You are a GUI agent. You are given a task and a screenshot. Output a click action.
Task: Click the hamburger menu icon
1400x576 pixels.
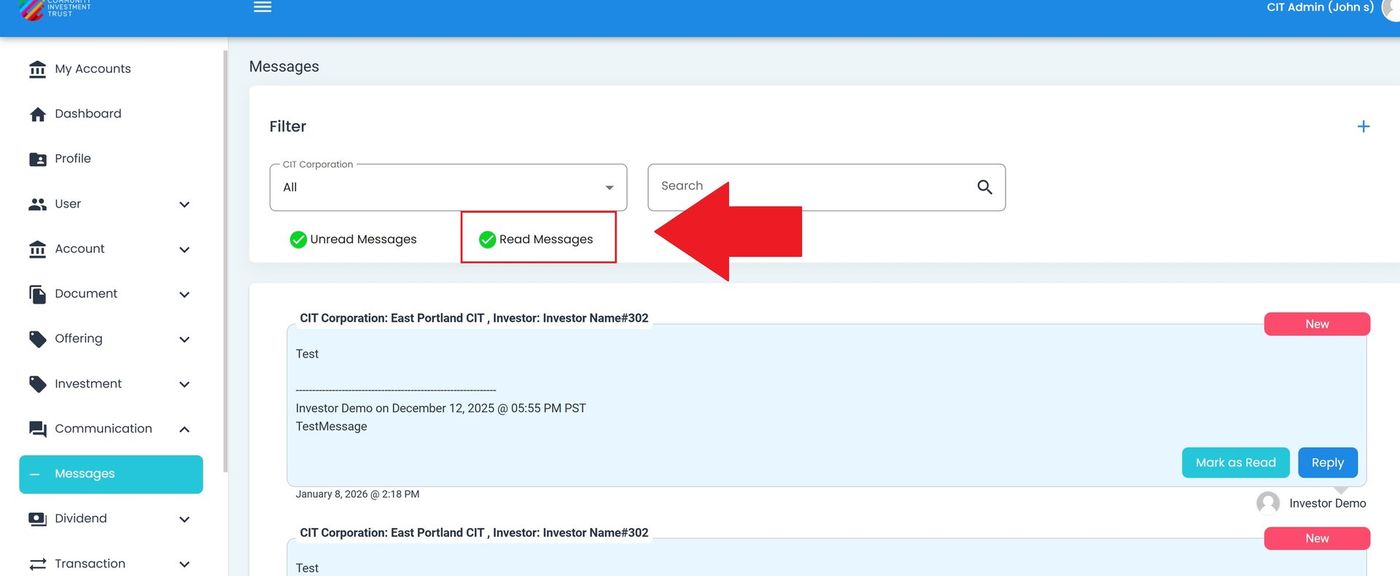[262, 7]
